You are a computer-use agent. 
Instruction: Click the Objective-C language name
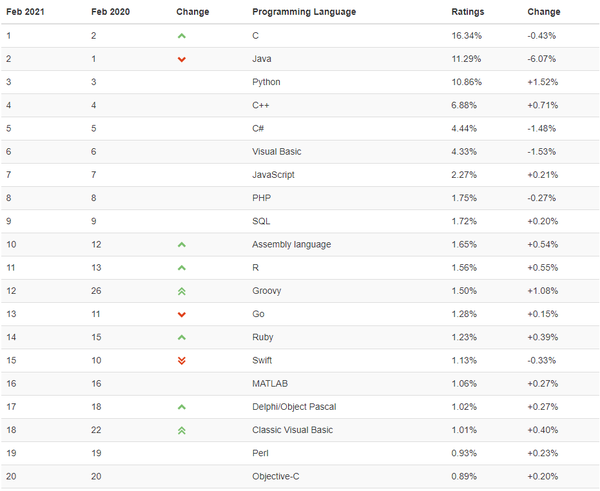276,476
